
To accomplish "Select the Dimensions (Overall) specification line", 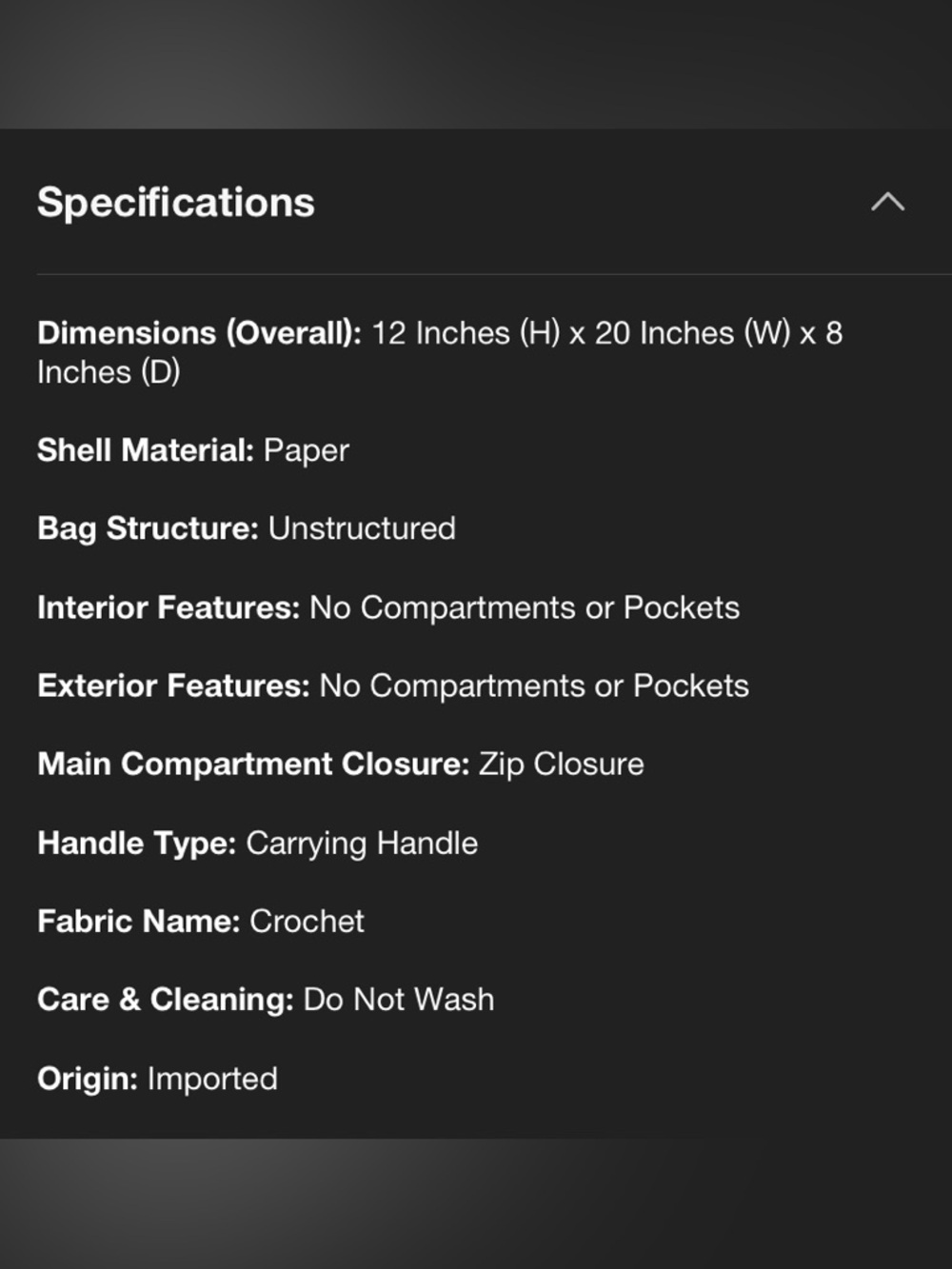I will [440, 352].
